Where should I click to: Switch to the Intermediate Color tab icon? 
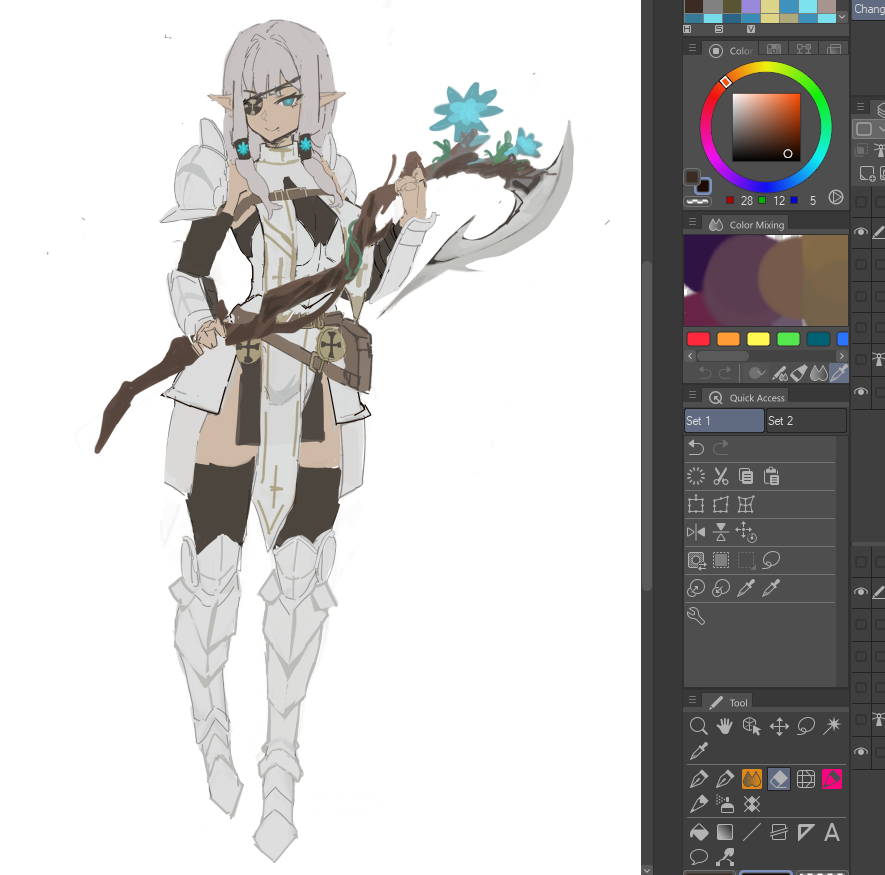pos(804,49)
